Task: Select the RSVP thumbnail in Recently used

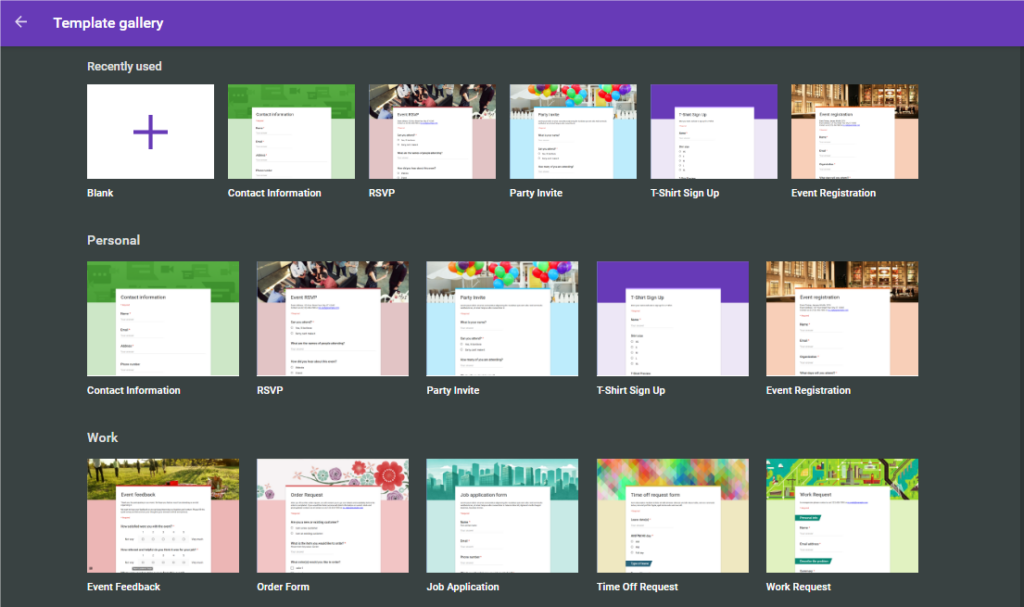Action: [x=432, y=131]
